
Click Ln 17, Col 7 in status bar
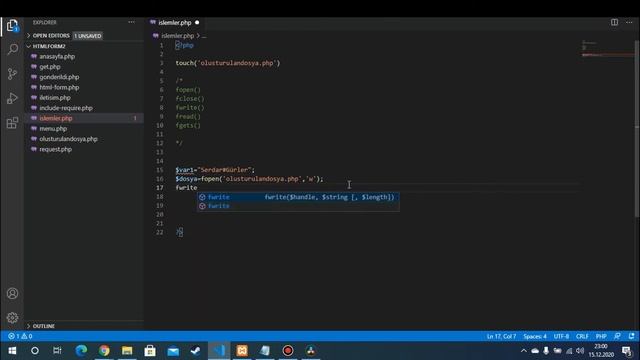501,336
